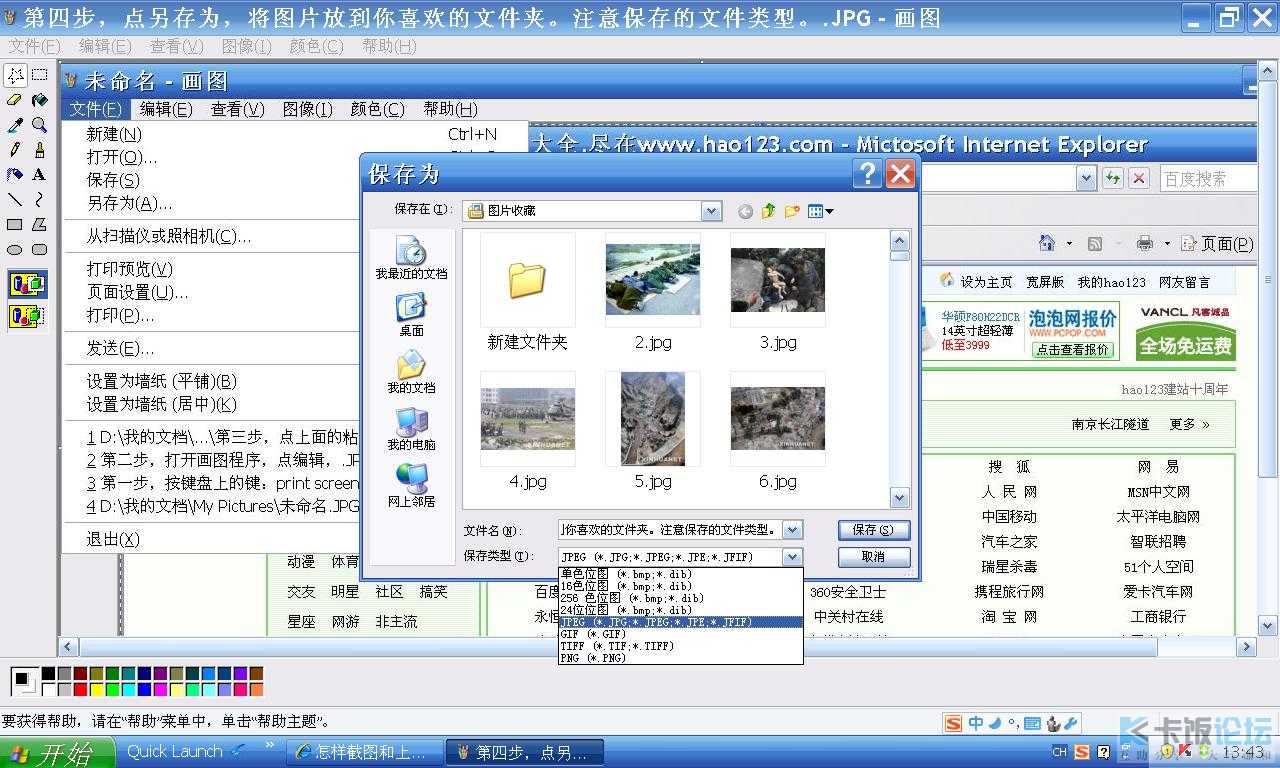Screen dimensions: 1280x768
Task: Click the IE red stop icon
Action: coord(1138,178)
